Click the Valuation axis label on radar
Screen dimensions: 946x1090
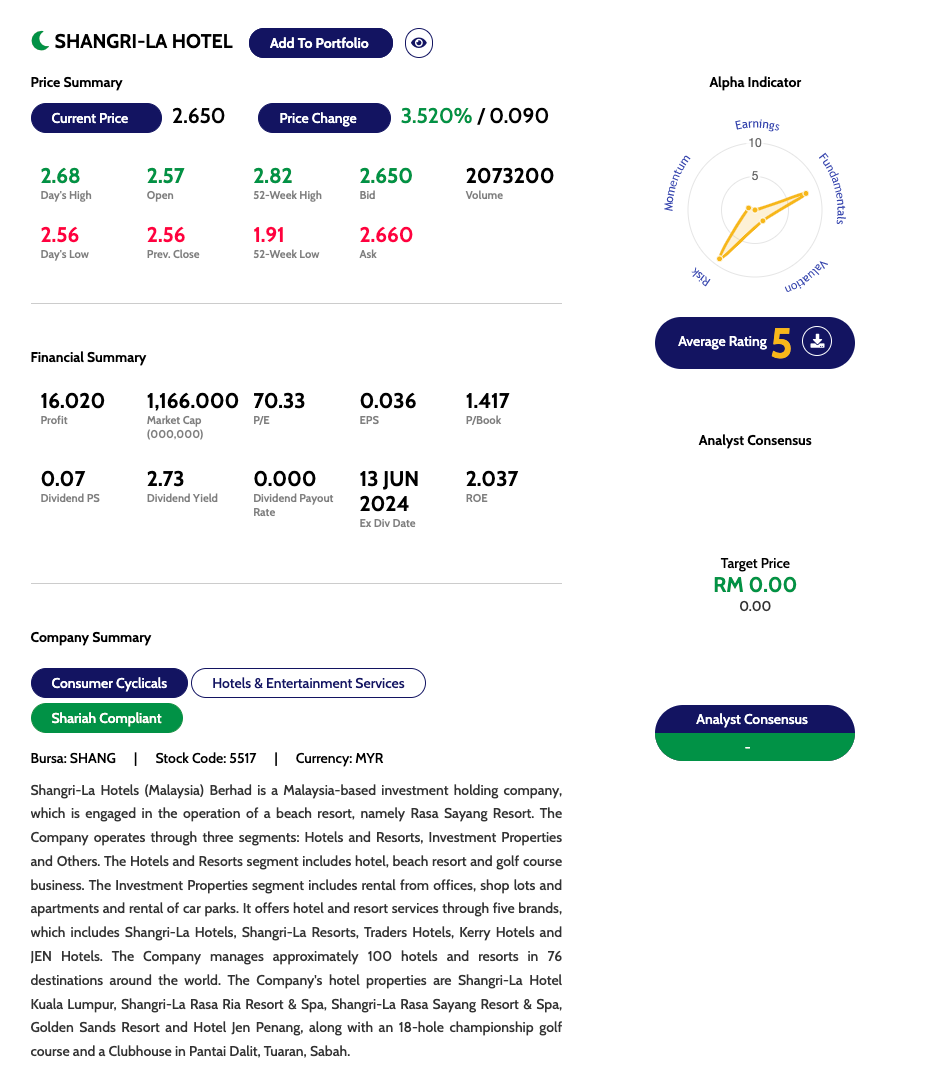pyautogui.click(x=806, y=276)
